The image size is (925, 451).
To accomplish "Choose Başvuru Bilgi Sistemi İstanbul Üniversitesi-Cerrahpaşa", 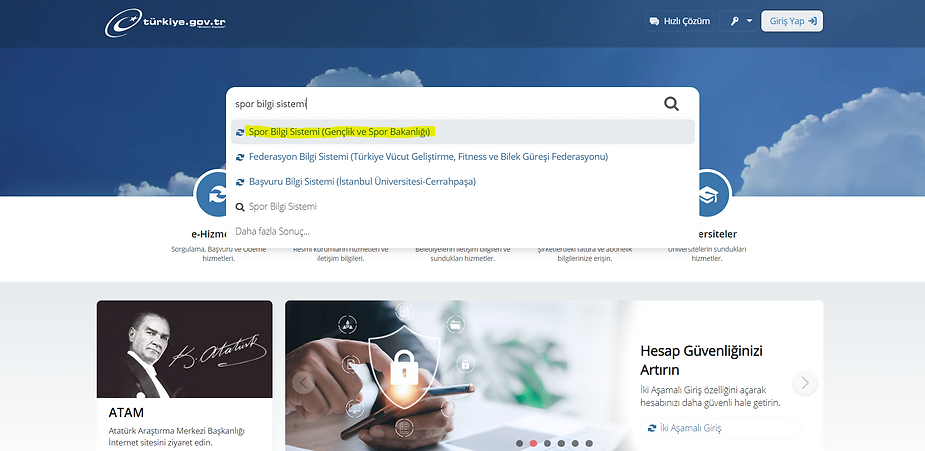I will click(x=362, y=182).
